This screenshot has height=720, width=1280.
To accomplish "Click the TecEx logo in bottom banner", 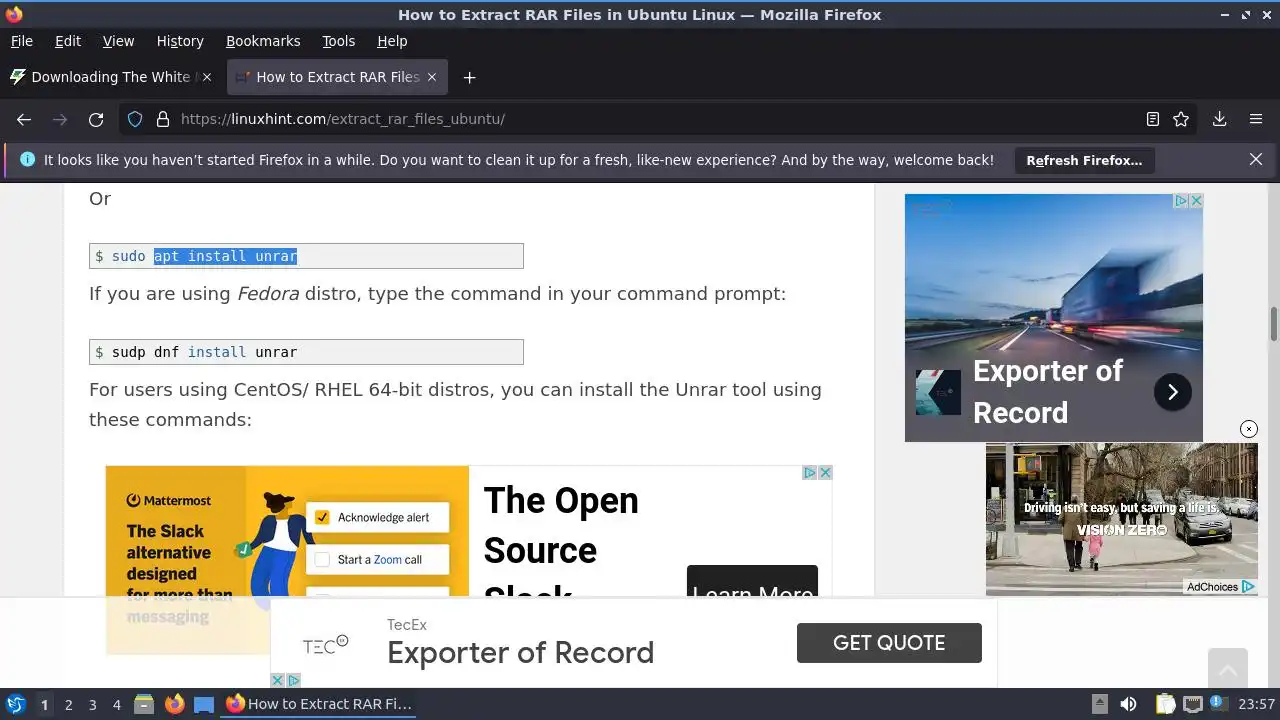I will click(x=325, y=646).
